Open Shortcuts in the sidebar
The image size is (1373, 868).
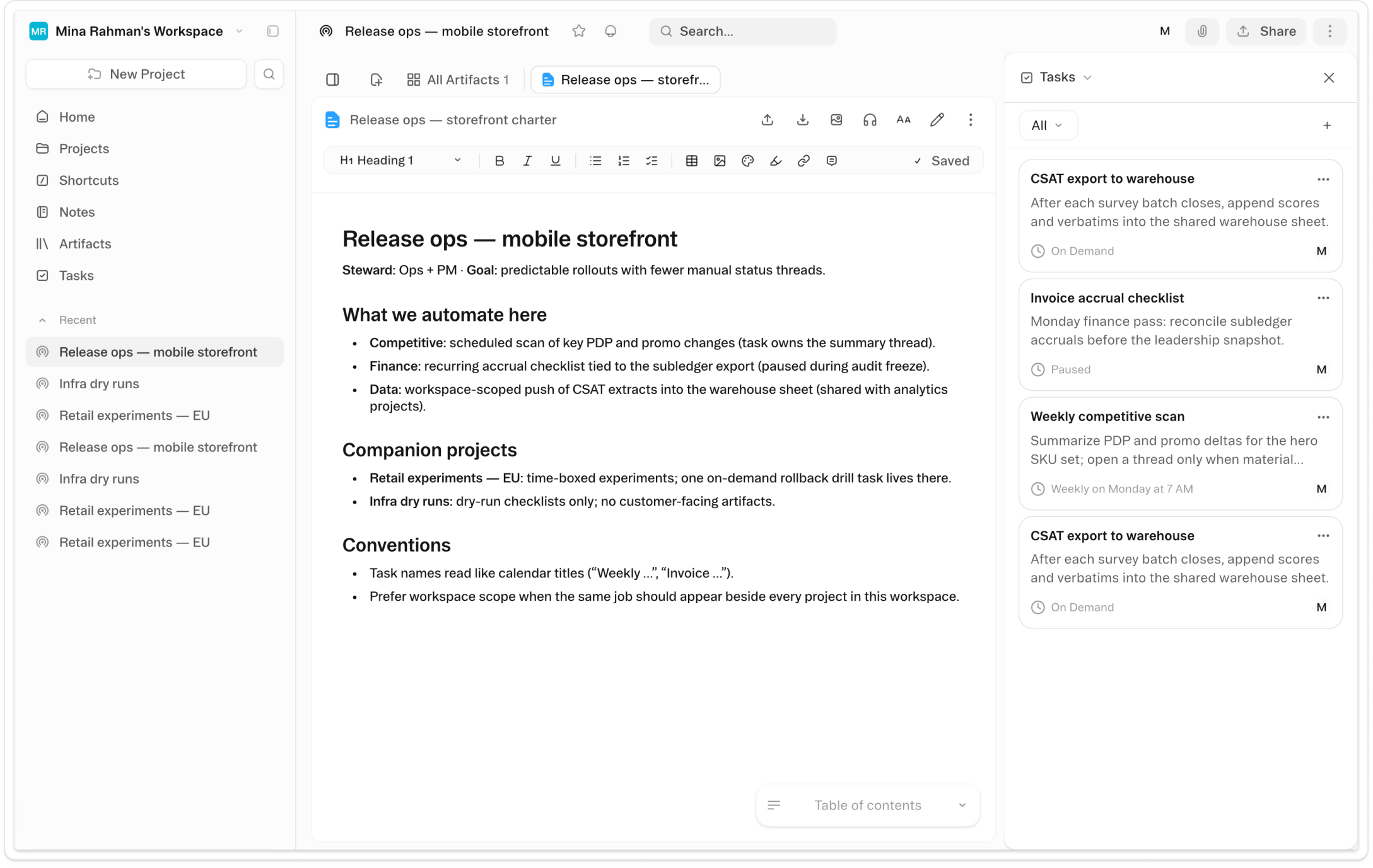click(x=88, y=180)
